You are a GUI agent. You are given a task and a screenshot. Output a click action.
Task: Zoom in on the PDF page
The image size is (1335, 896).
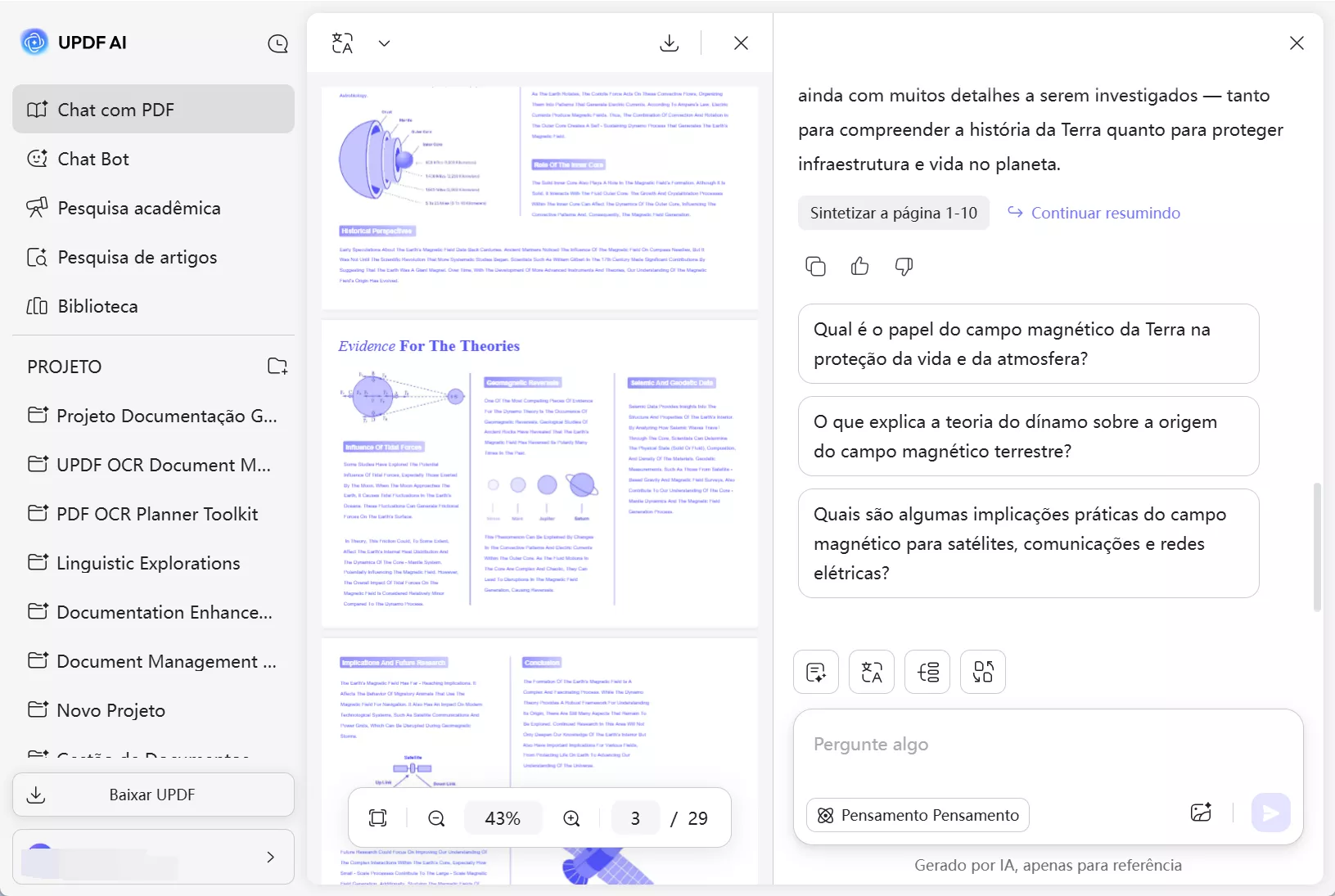pyautogui.click(x=571, y=817)
